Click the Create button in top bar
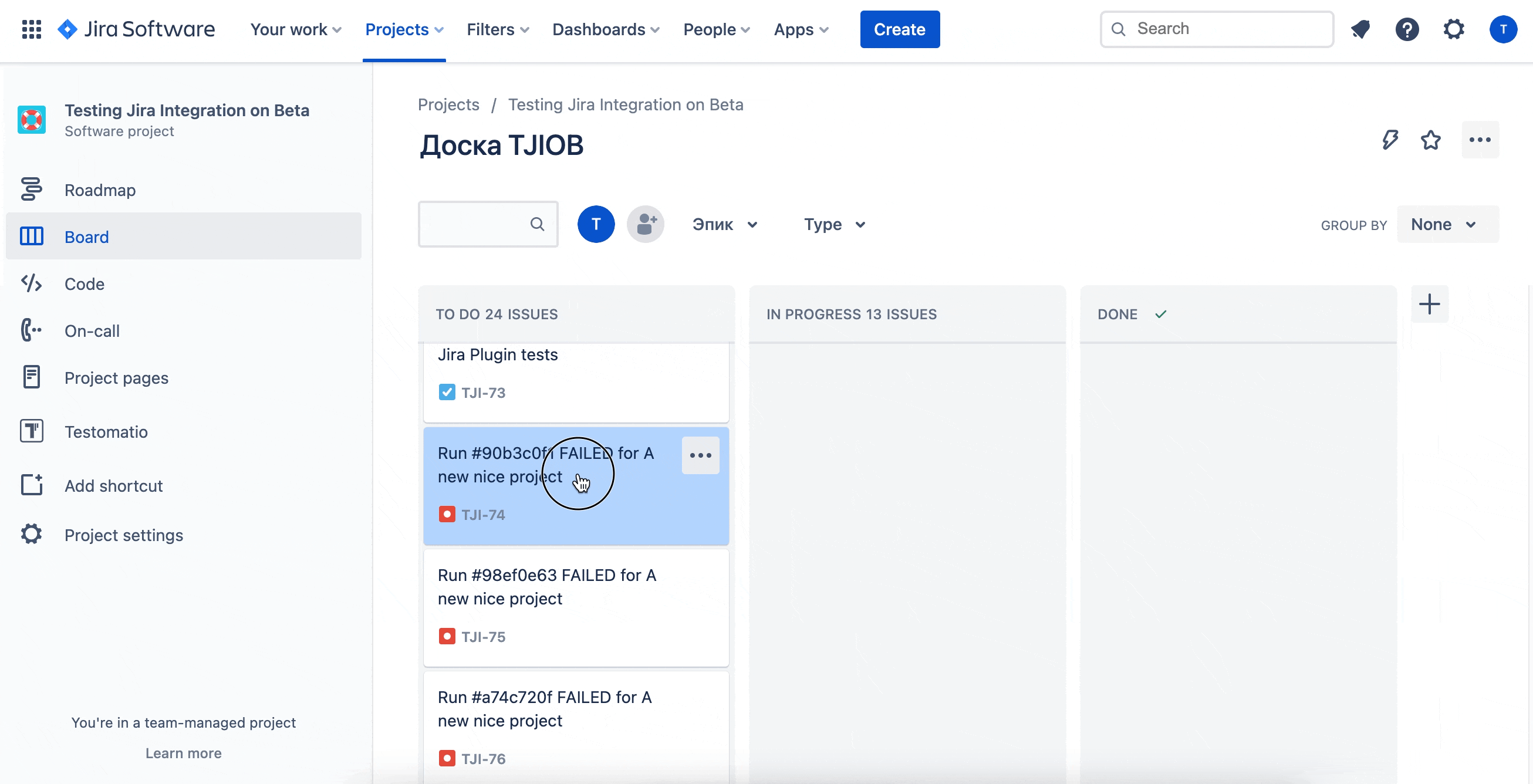 (x=899, y=29)
